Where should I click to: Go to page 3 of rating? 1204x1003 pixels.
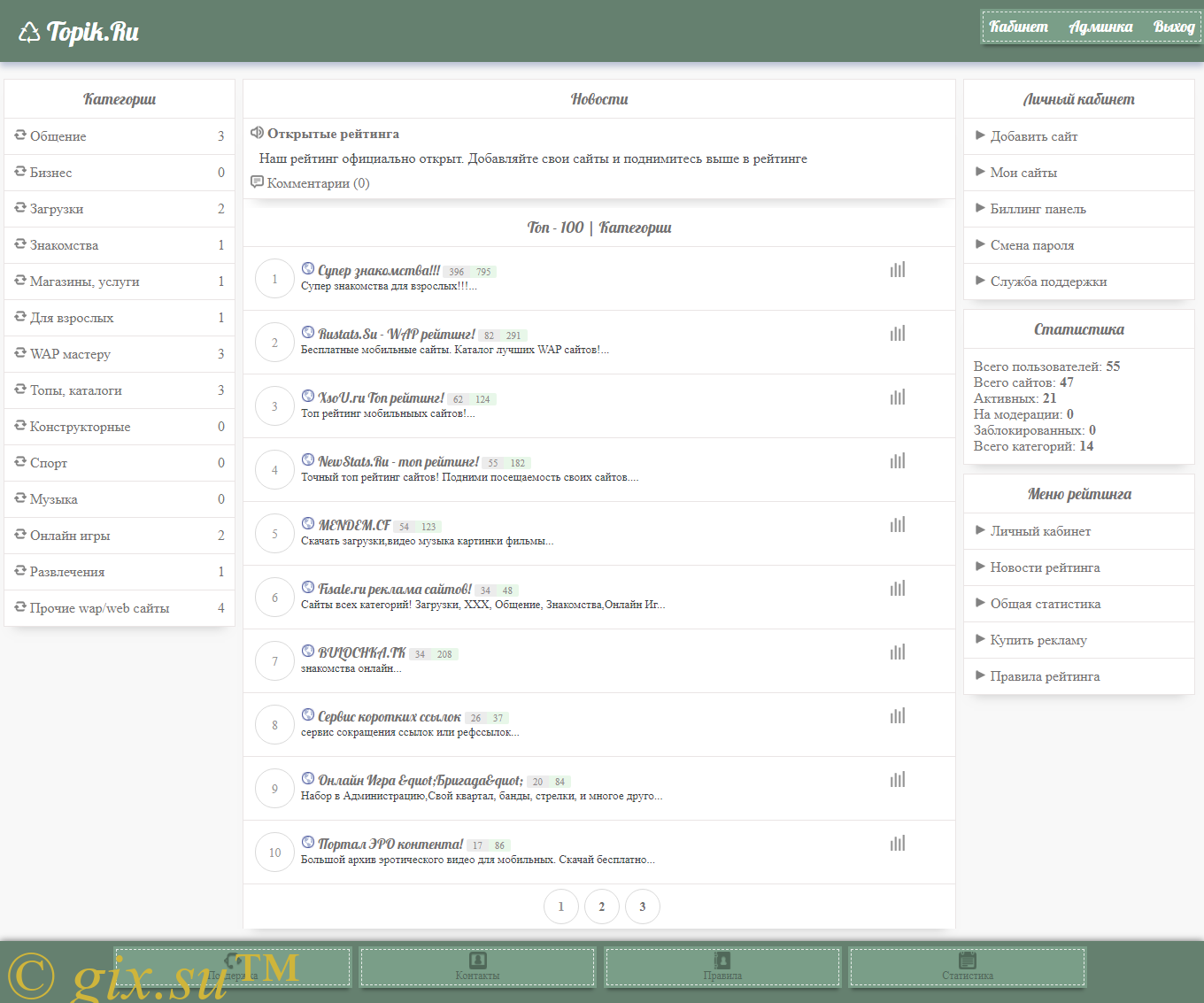pyautogui.click(x=643, y=907)
